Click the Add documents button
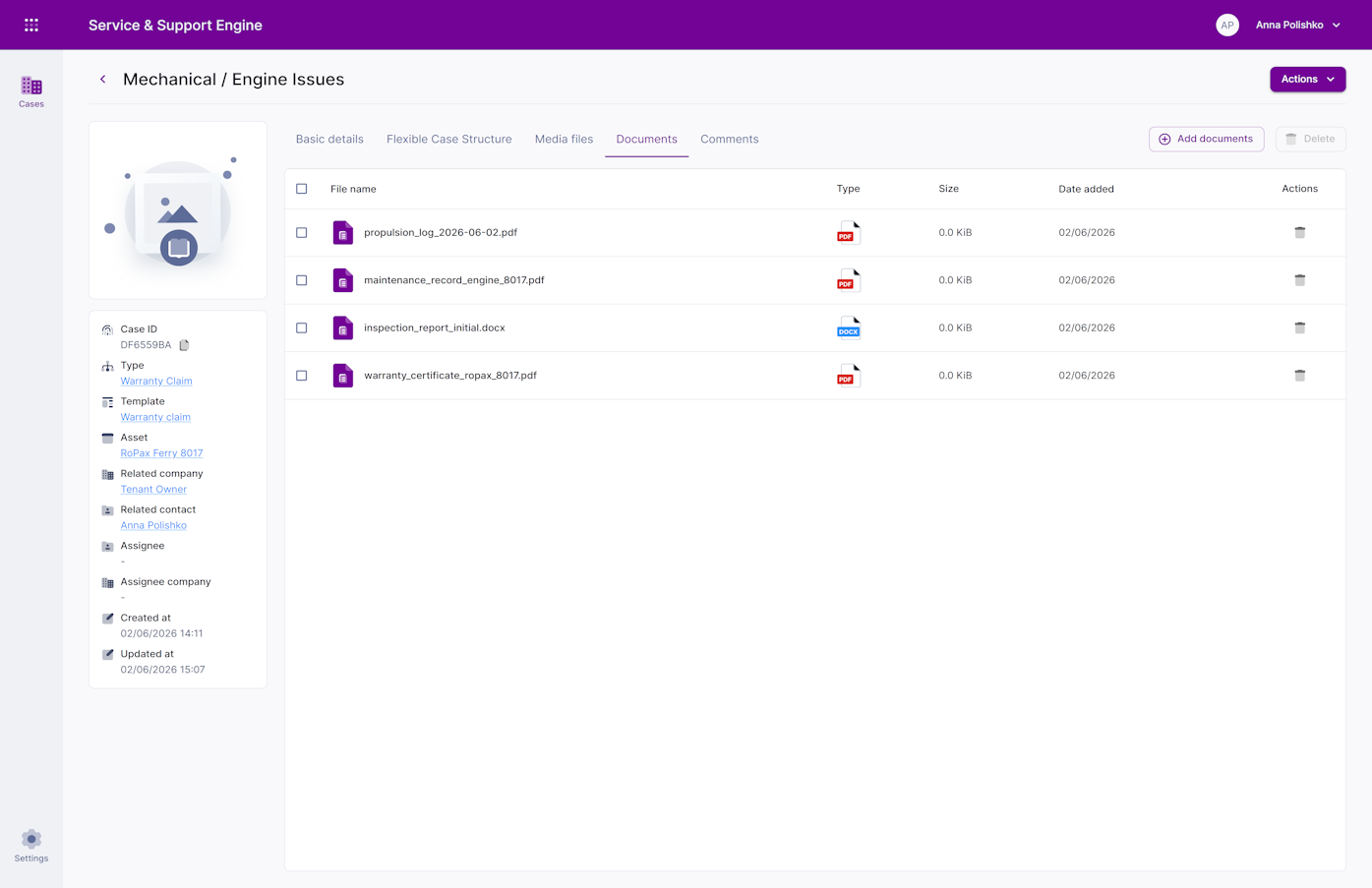1372x888 pixels. pyautogui.click(x=1206, y=140)
